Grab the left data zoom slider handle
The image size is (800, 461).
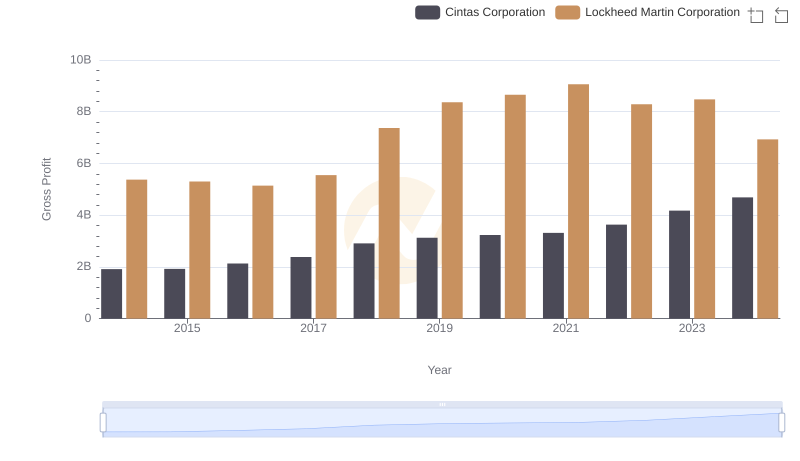pos(103,423)
